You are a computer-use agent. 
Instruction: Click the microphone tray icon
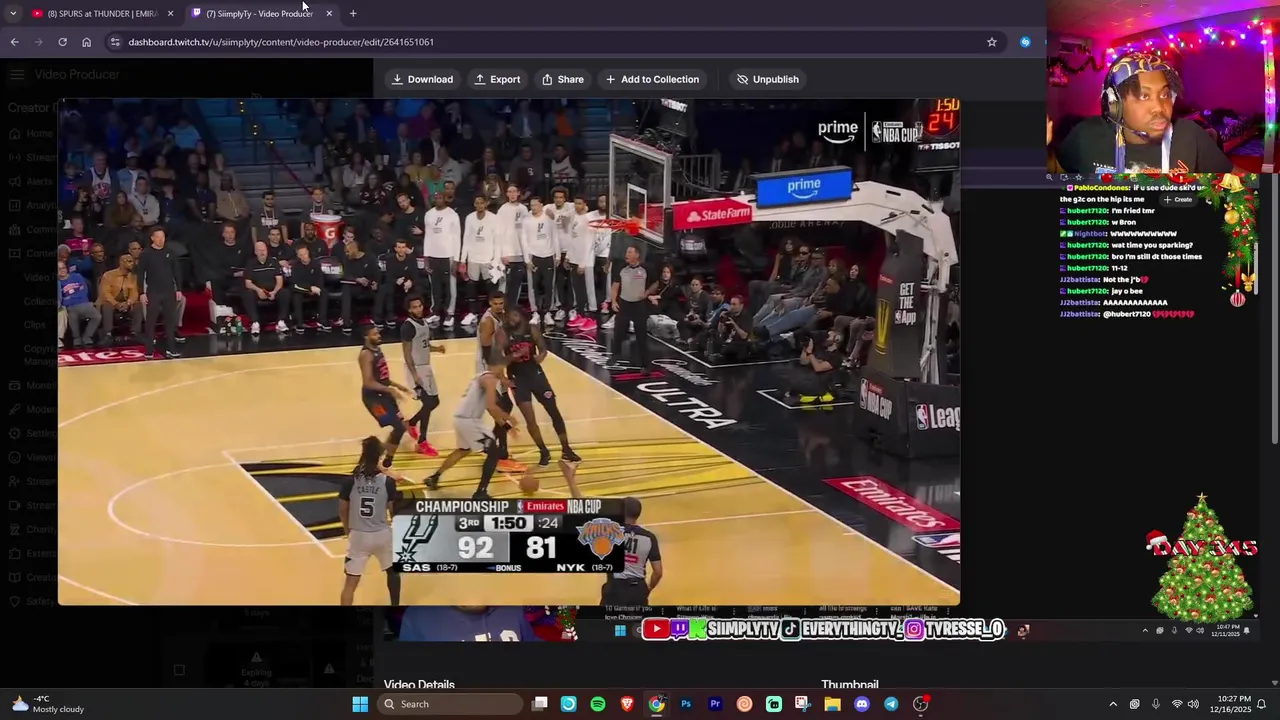(1156, 704)
